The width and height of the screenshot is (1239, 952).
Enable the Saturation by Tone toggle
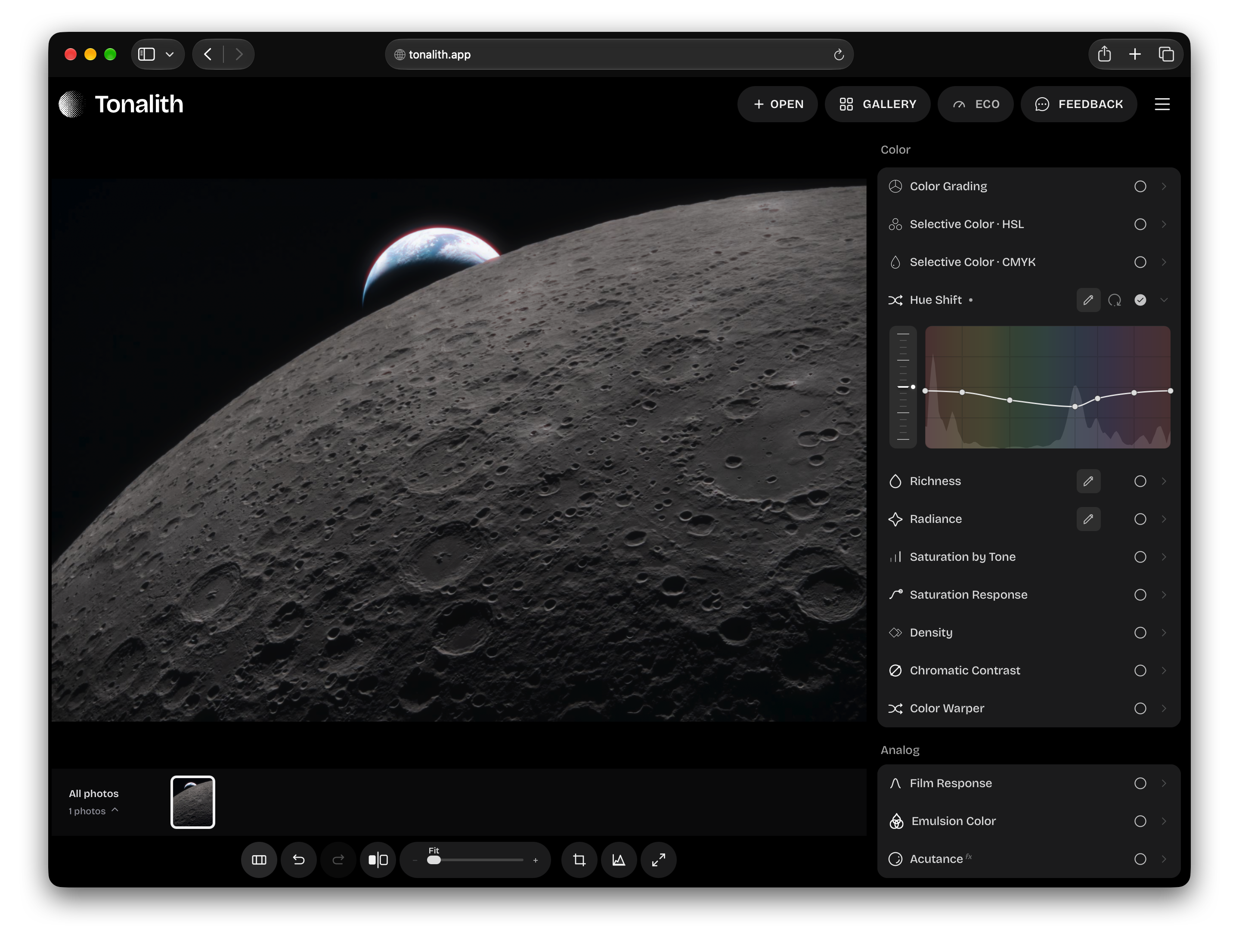tap(1140, 557)
